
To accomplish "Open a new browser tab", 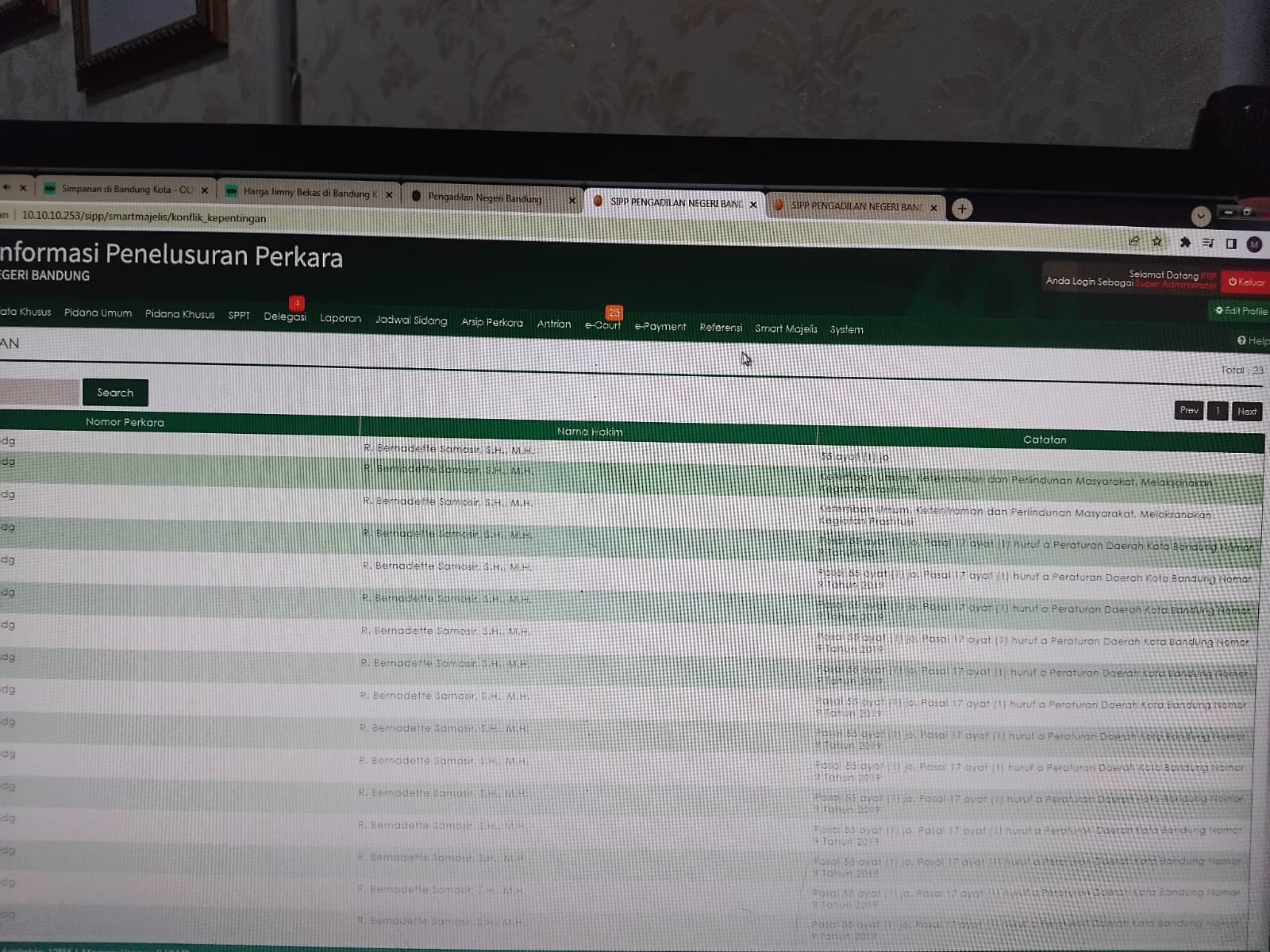I will coord(962,209).
